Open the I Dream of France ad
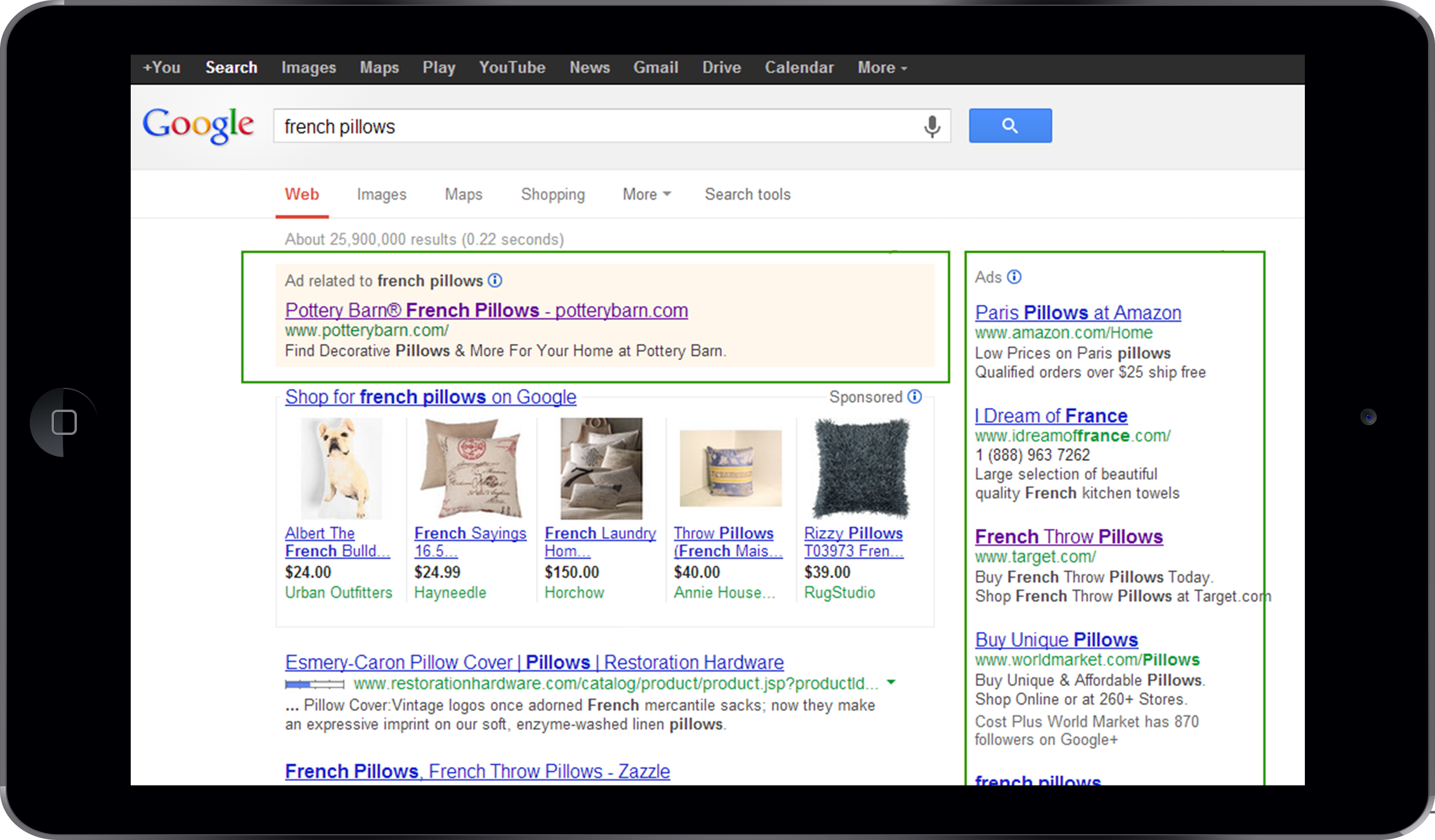This screenshot has height=840, width=1435. click(x=1051, y=415)
